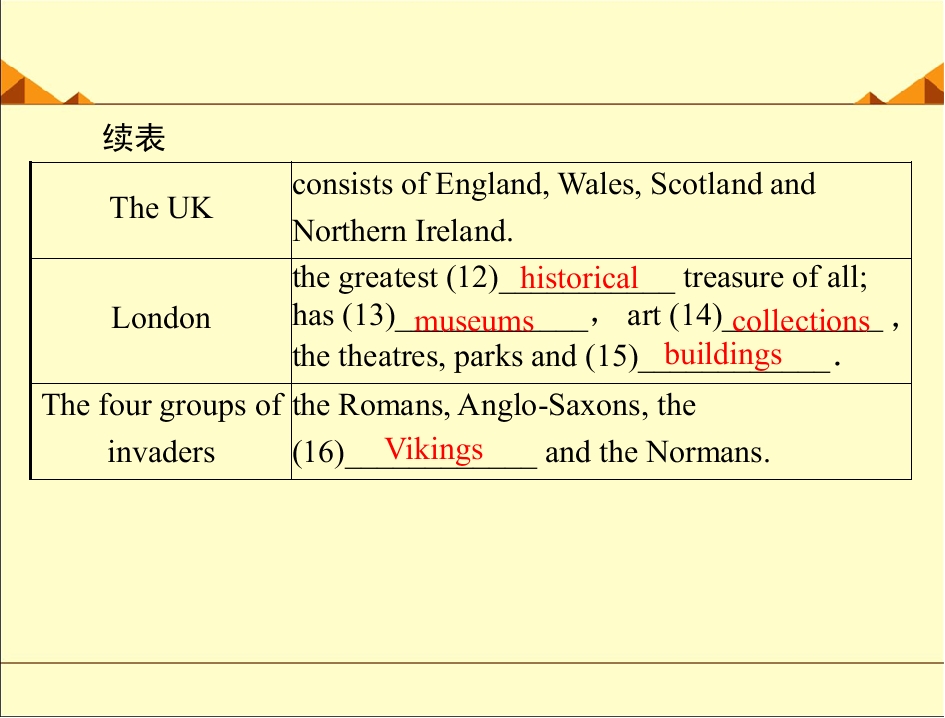Click the red answer word historical
945x718 pixels.
(x=579, y=278)
